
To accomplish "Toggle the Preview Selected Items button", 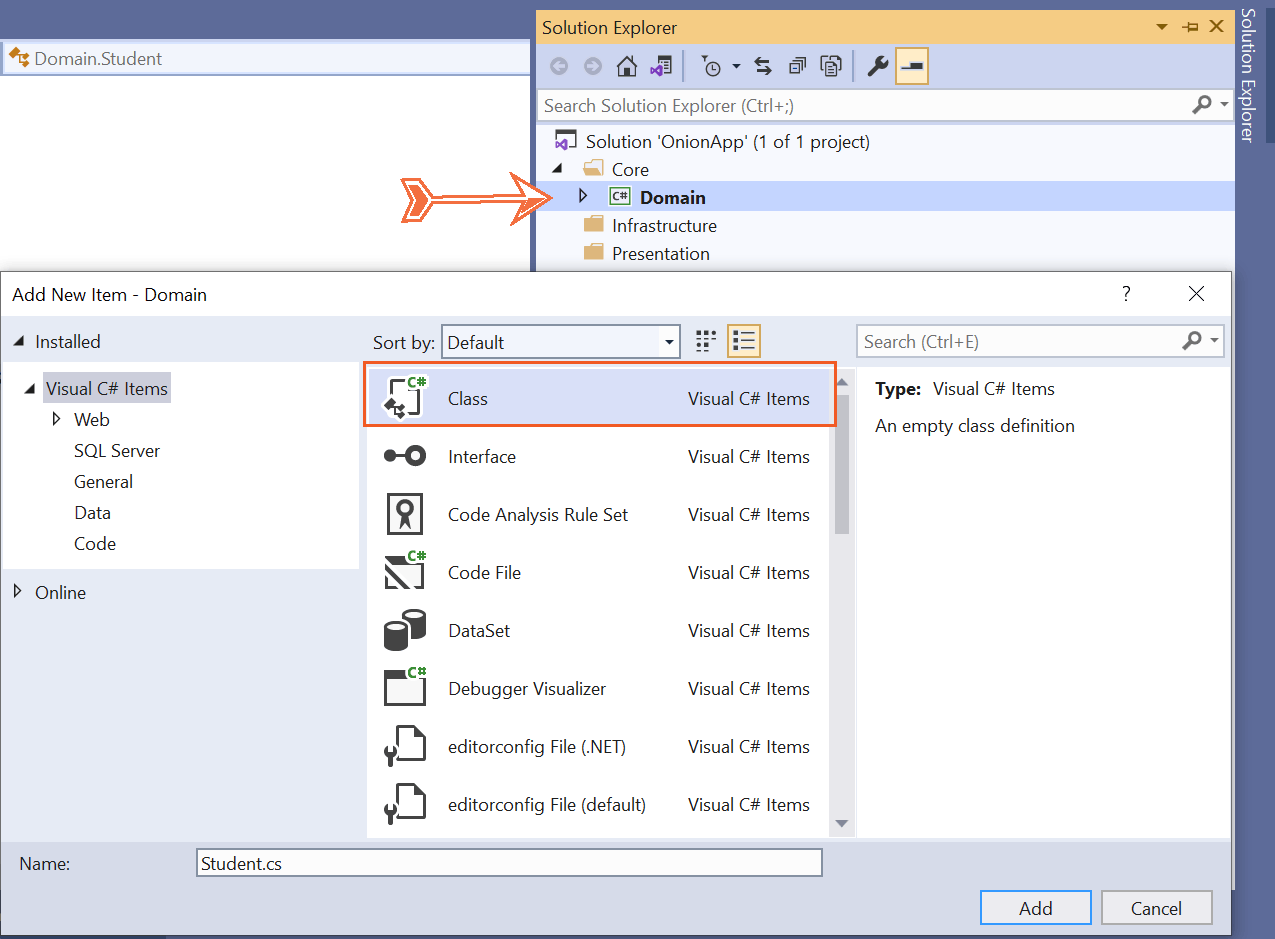I will (912, 67).
